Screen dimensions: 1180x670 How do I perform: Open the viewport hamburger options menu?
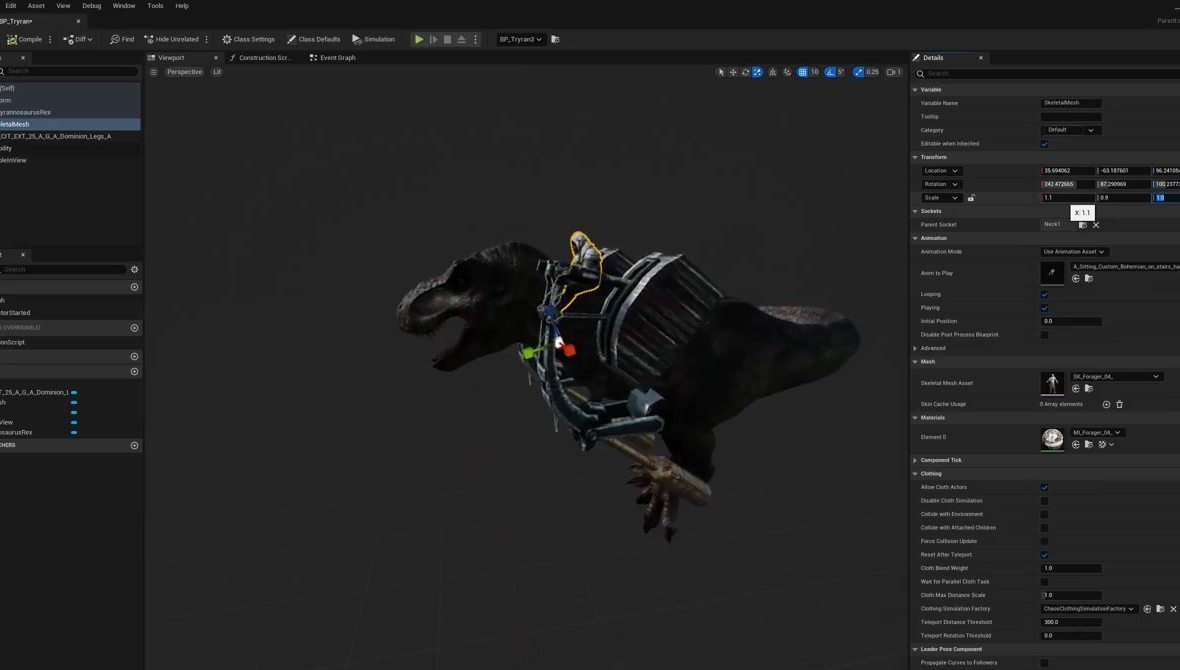click(154, 72)
